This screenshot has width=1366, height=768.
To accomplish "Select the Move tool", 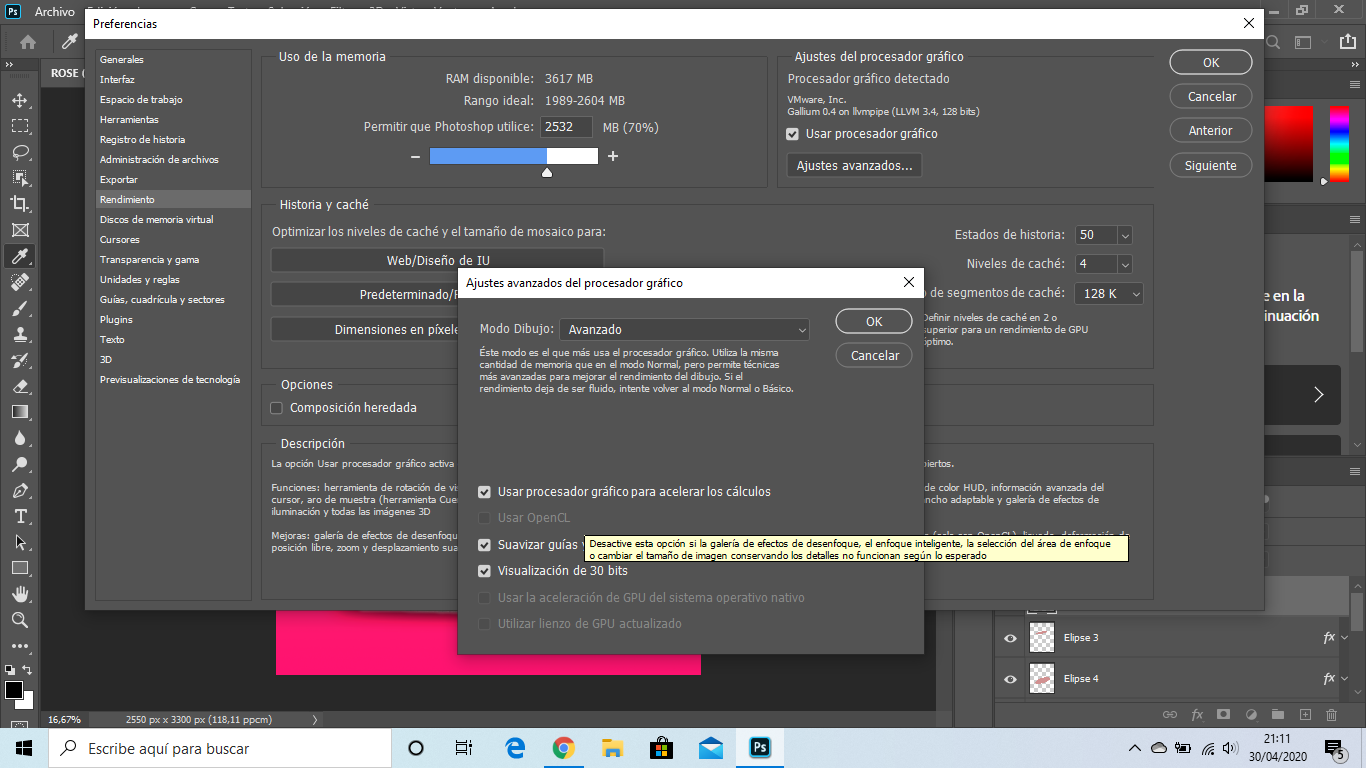I will point(20,100).
